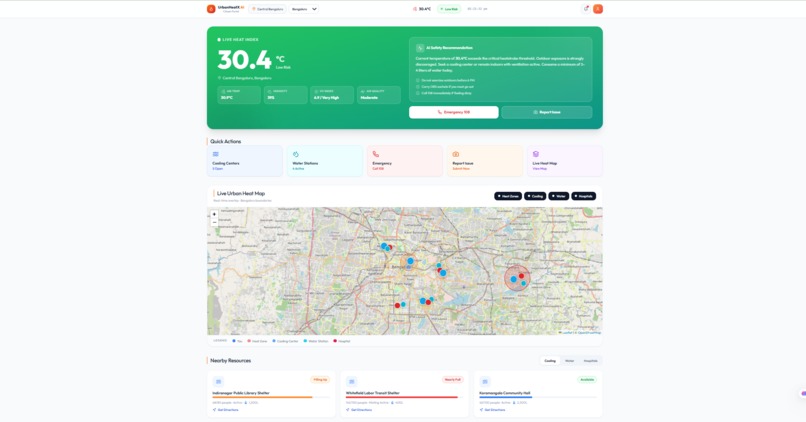
Task: Click the header 30.4°C thermometer reading
Action: [x=422, y=9]
